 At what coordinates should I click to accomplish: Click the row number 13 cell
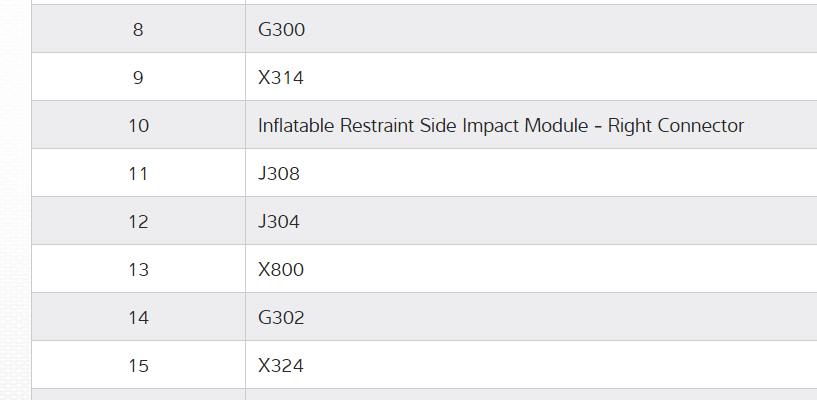click(x=138, y=270)
